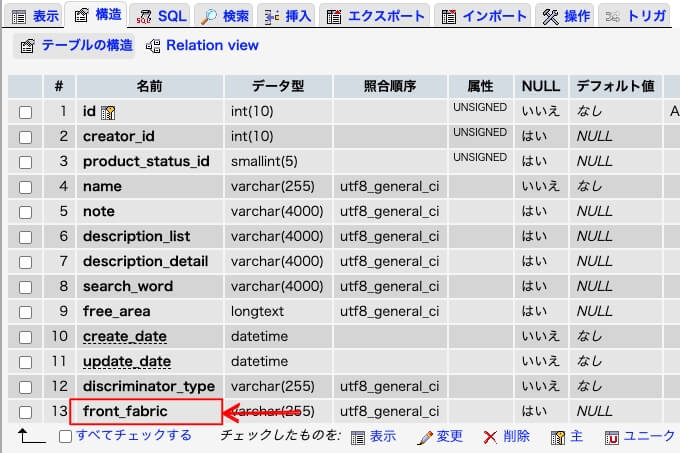Click the トリガ tab icon
Image resolution: width=680 pixels, height=453 pixels.
[613, 17]
